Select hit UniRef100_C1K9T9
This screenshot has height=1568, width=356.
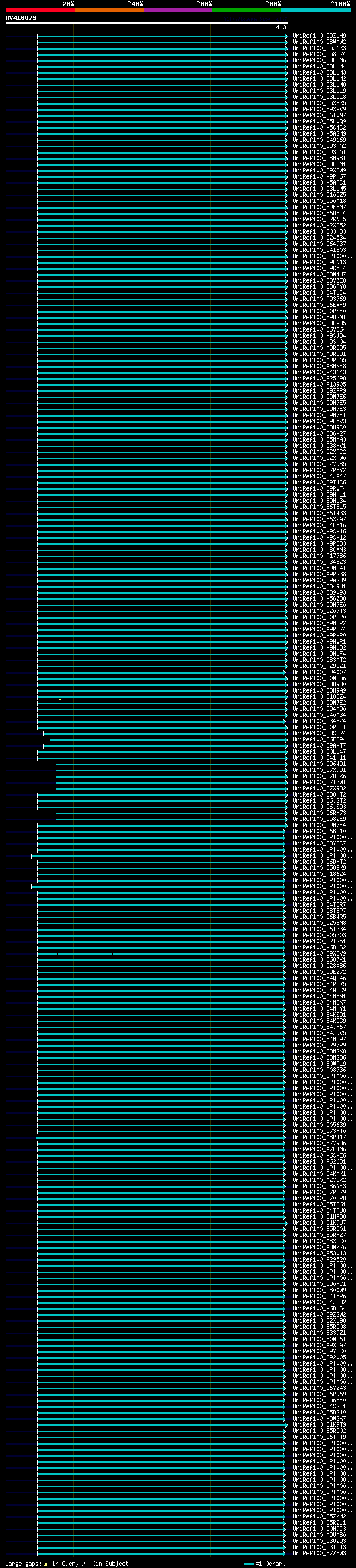(x=319, y=1424)
